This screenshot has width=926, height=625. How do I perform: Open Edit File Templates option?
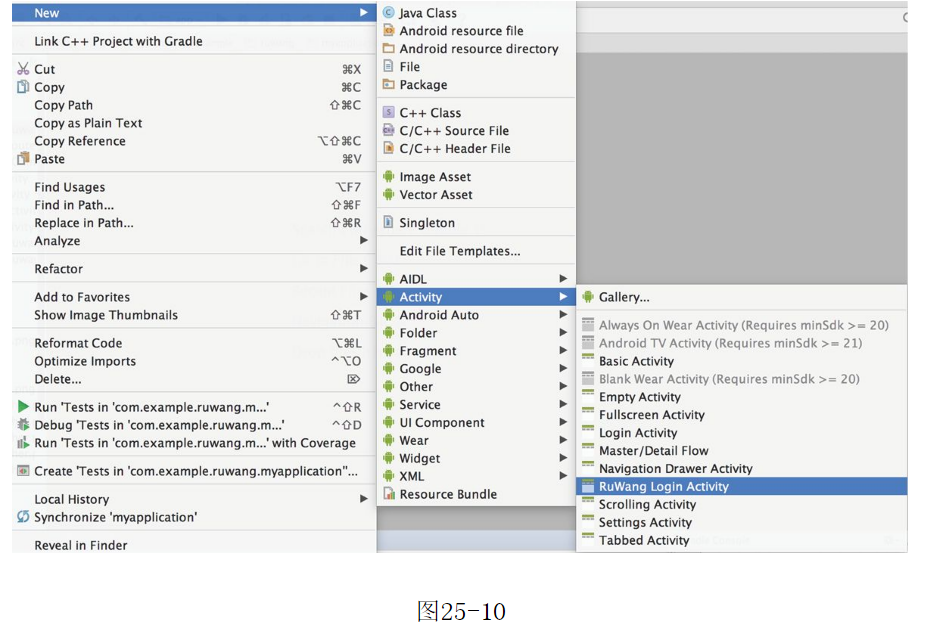point(459,251)
